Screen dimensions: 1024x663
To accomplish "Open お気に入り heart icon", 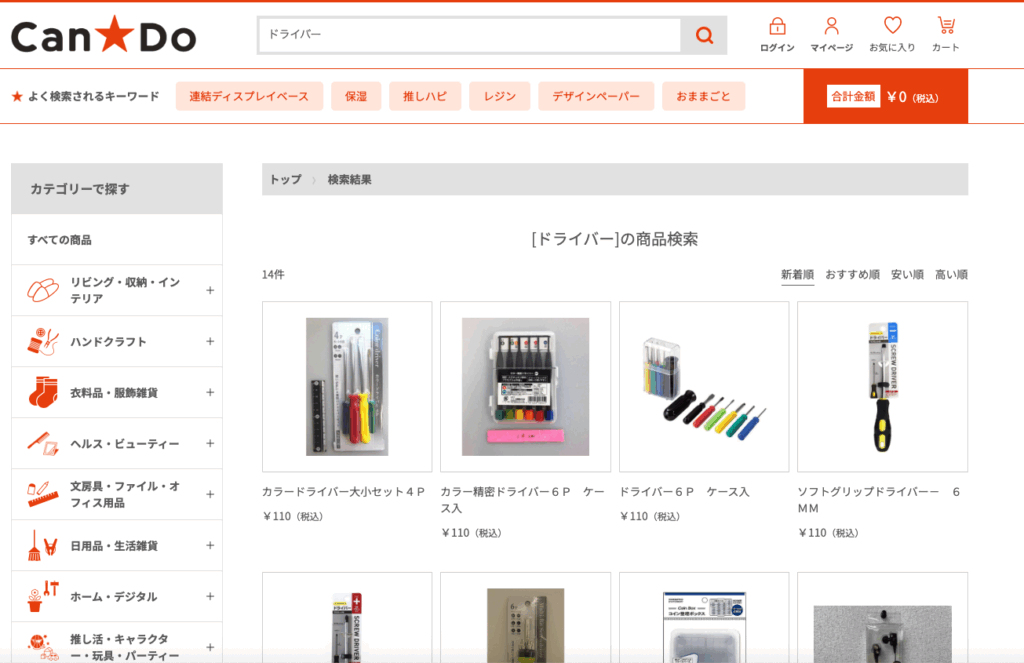I will pyautogui.click(x=892, y=25).
